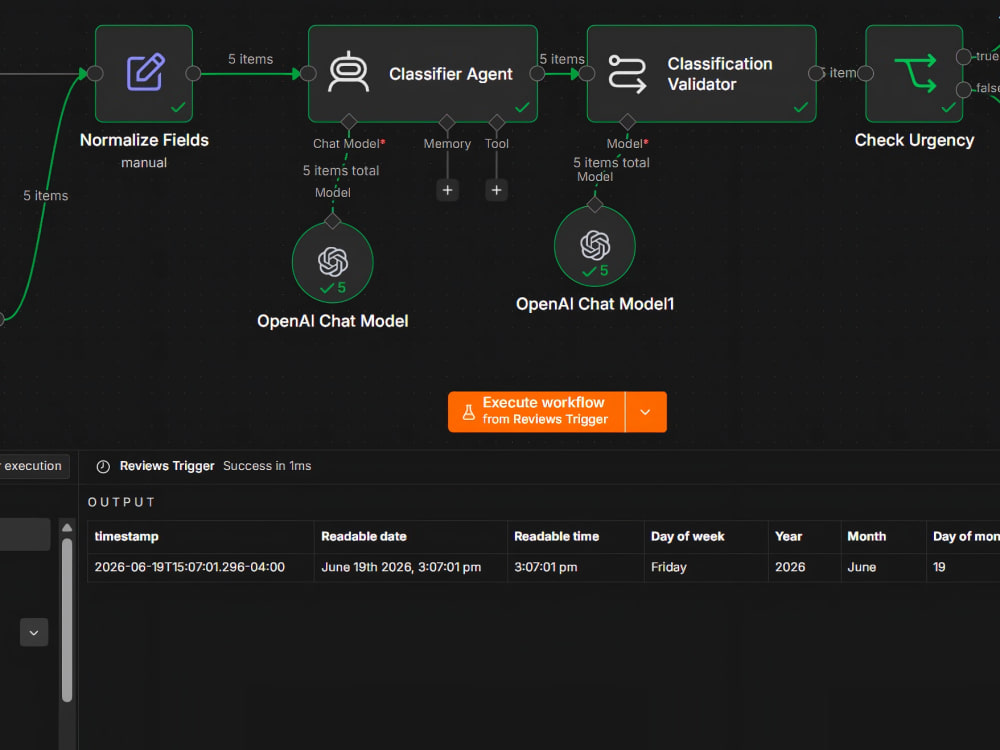Click the timestamp column header

coord(200,537)
